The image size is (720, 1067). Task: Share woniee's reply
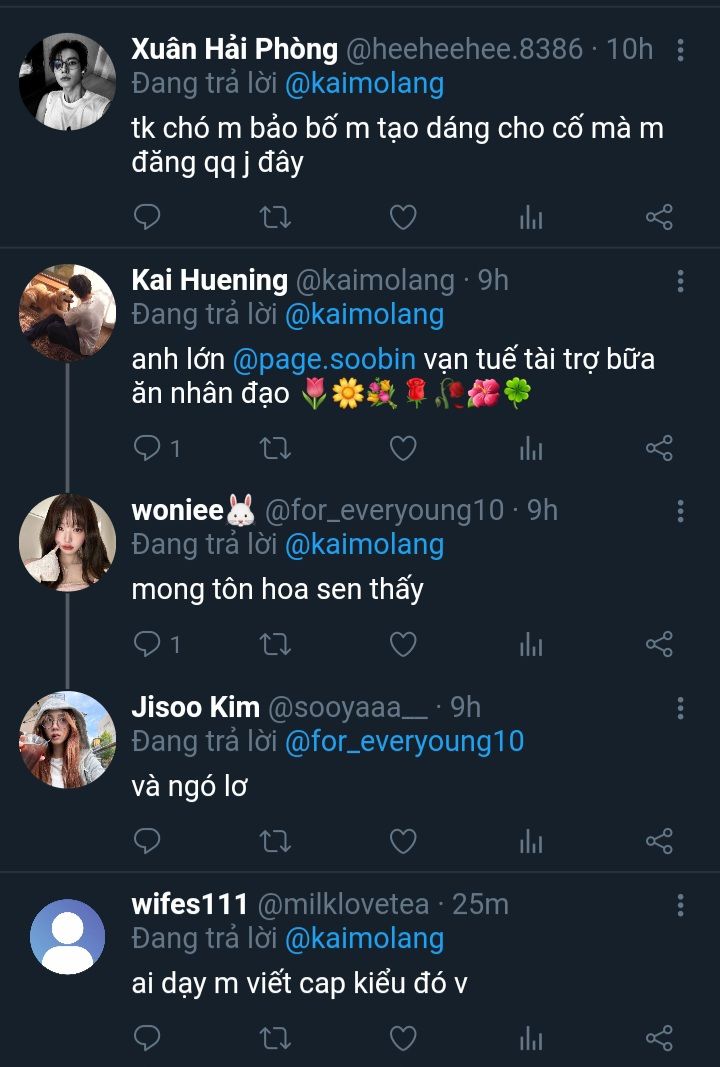click(659, 645)
